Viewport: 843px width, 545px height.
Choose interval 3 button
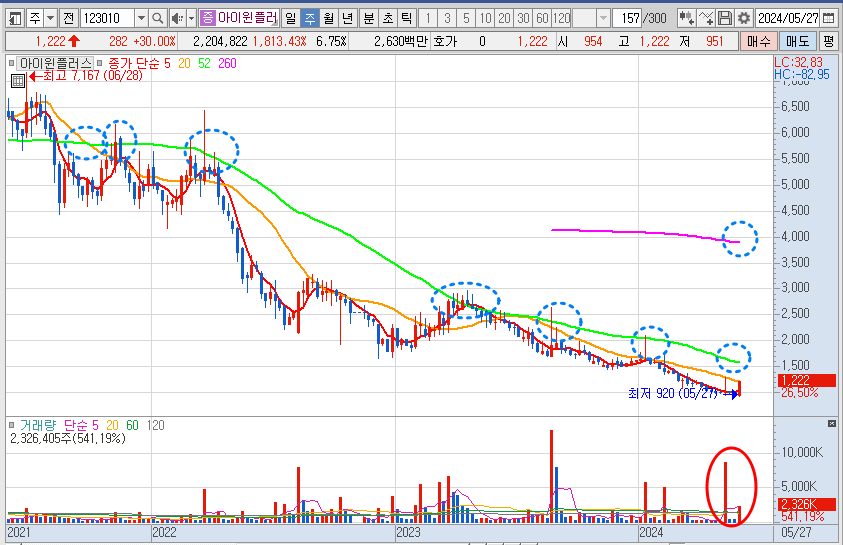(447, 19)
